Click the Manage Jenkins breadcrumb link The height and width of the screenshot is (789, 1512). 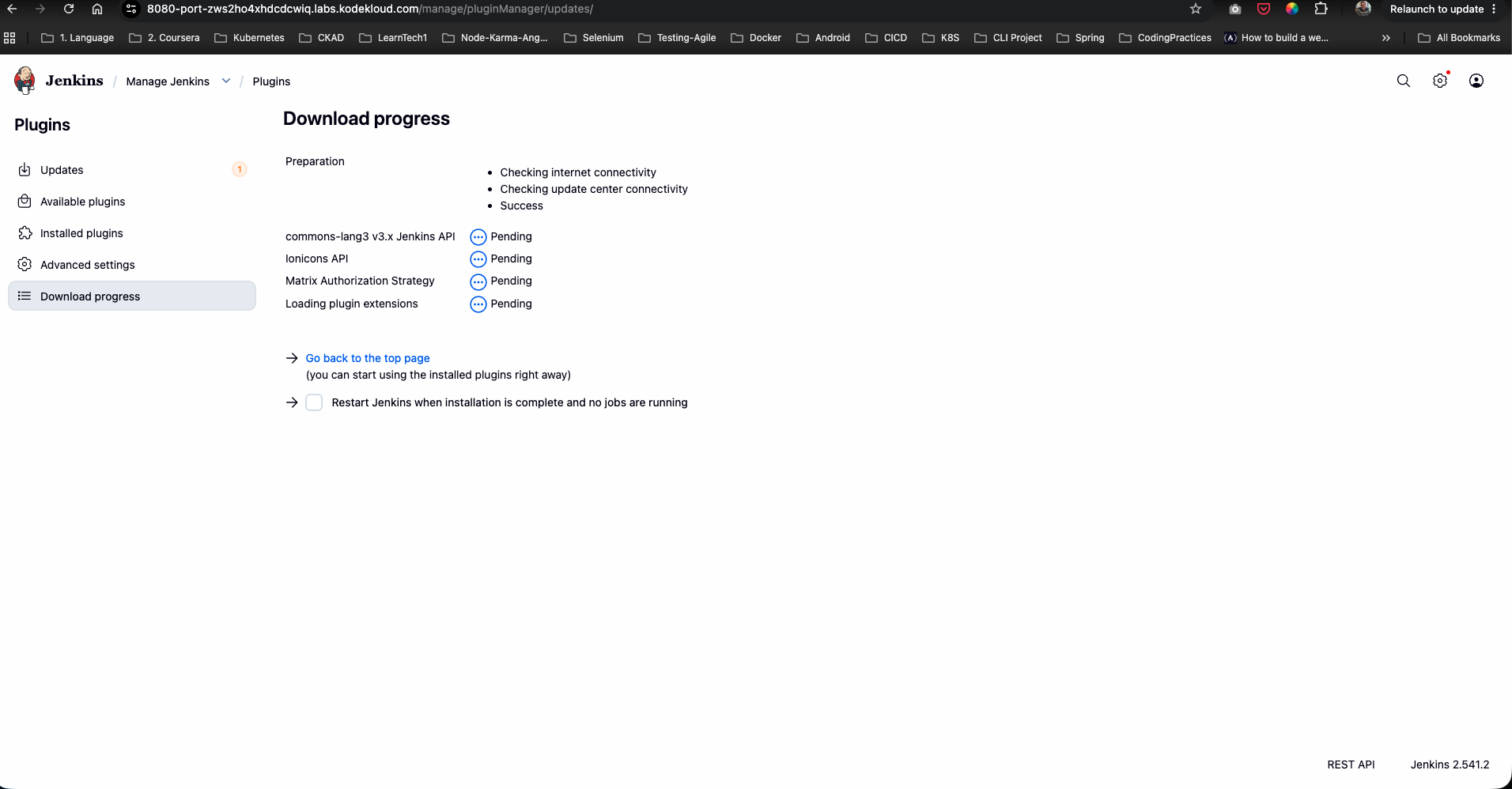168,81
